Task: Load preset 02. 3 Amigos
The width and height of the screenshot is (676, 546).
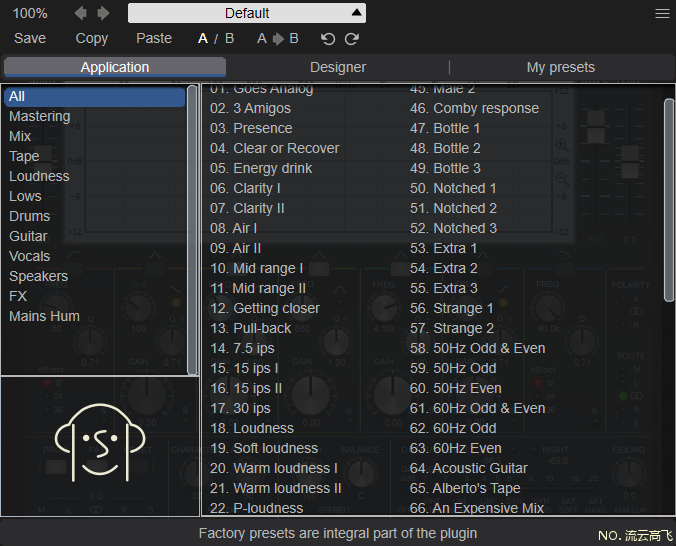Action: pyautogui.click(x=250, y=108)
